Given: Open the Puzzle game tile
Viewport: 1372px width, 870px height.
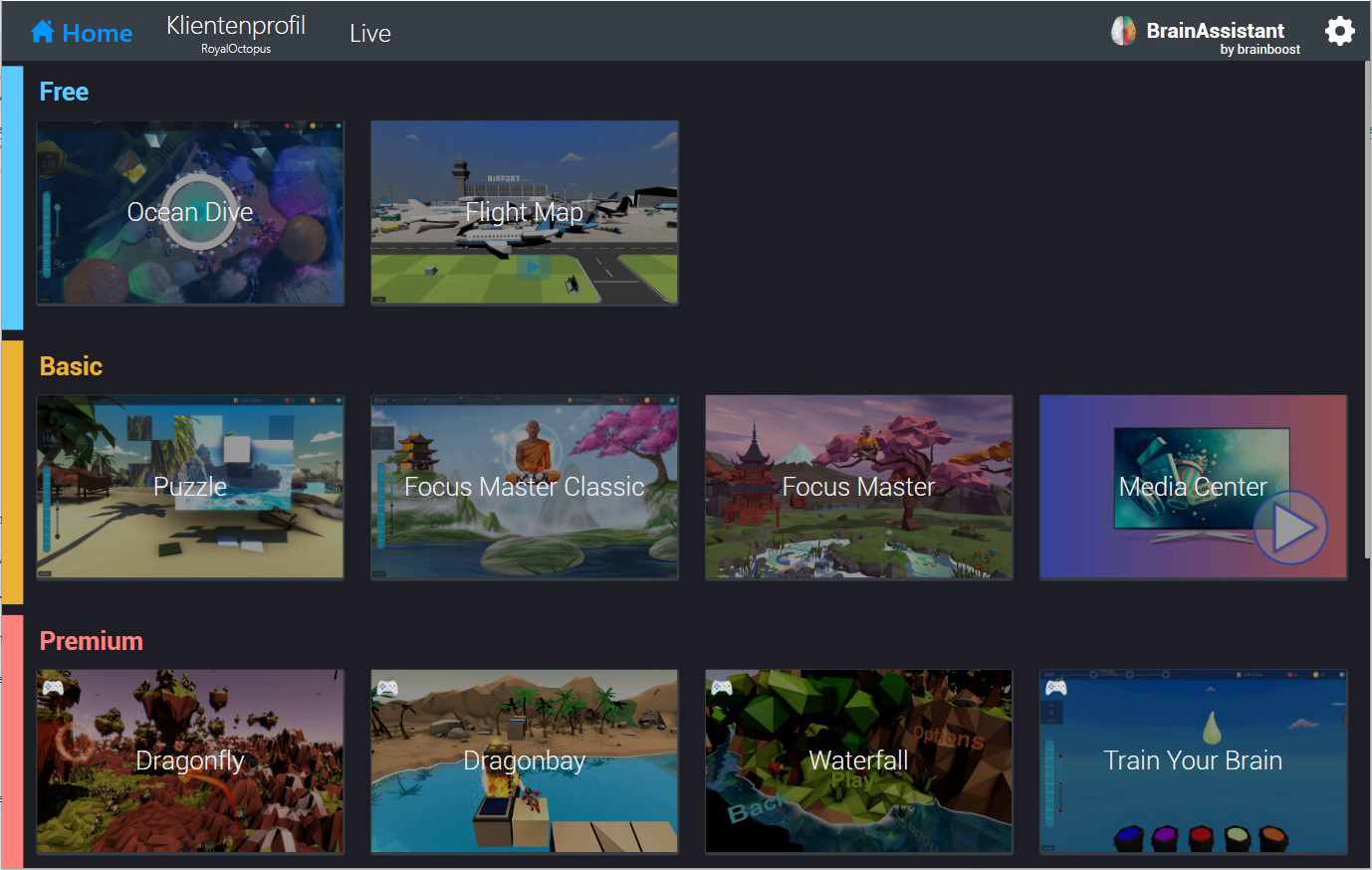Looking at the screenshot, I should click(x=189, y=487).
